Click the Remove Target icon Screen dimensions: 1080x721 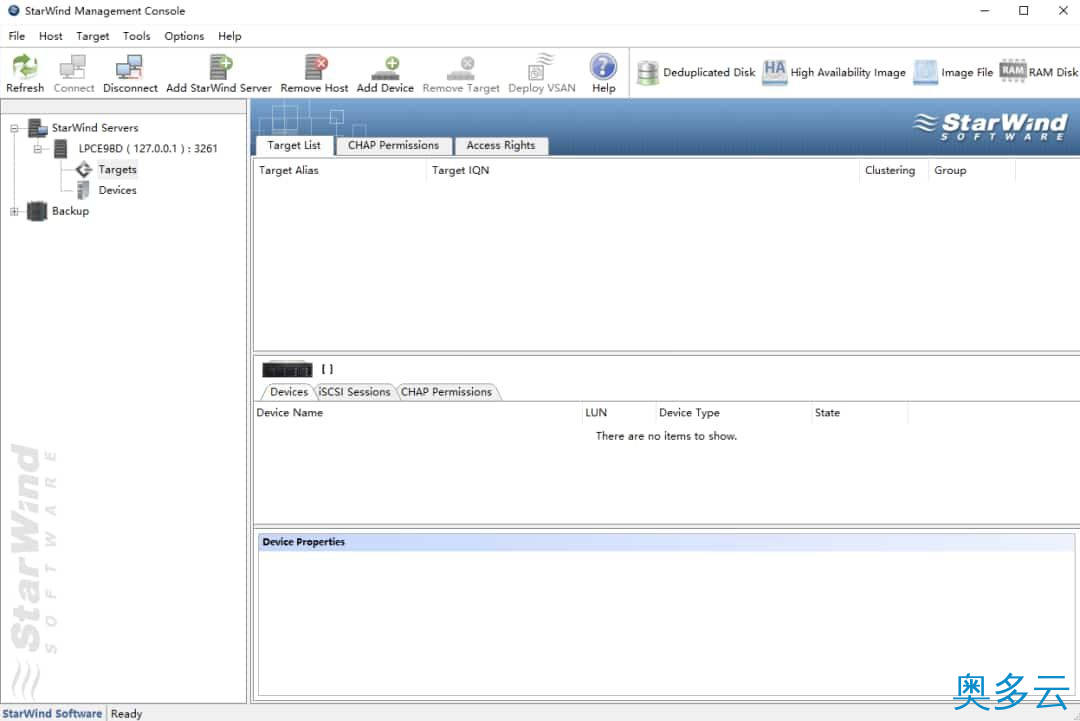pyautogui.click(x=461, y=67)
